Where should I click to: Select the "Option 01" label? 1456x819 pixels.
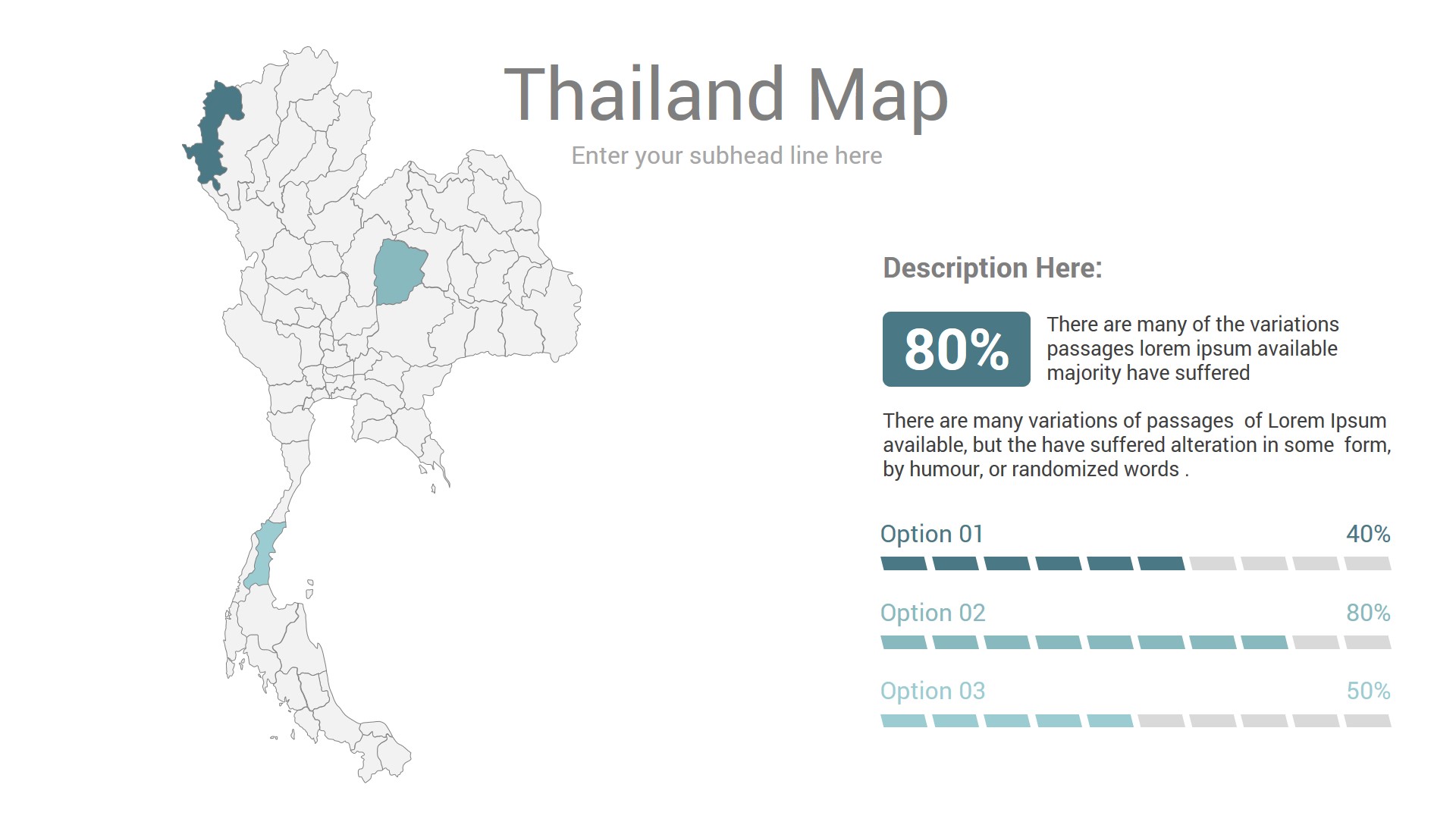point(931,534)
